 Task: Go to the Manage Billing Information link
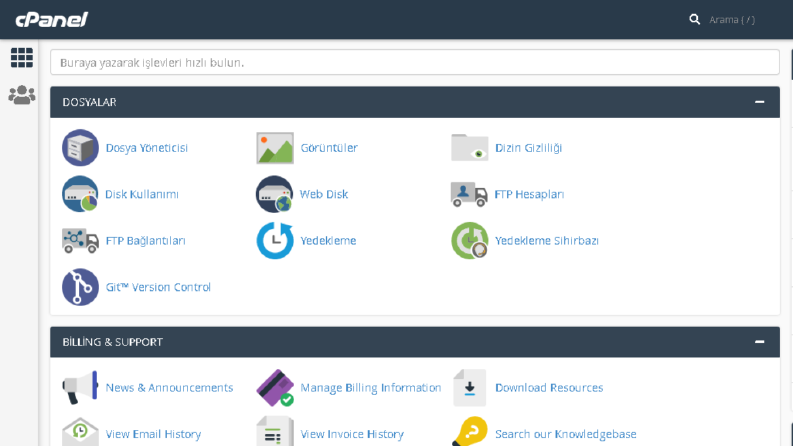click(371, 388)
